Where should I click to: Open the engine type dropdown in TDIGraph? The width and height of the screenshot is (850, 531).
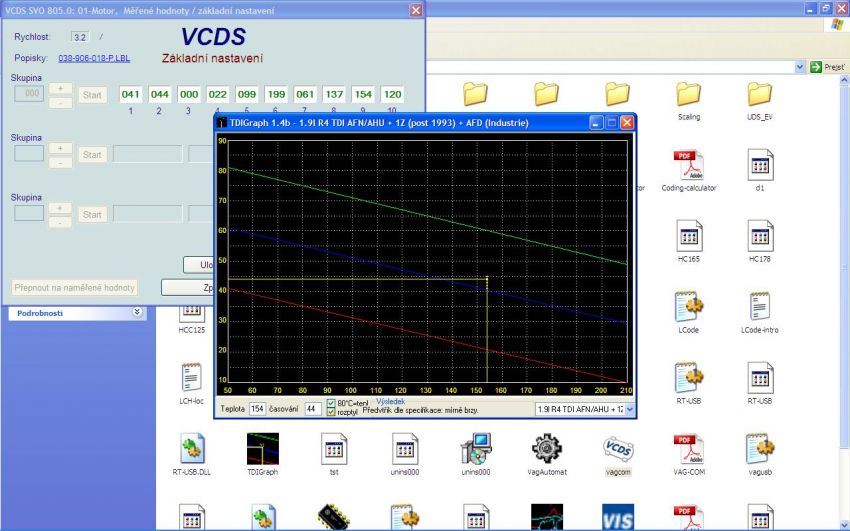point(629,410)
